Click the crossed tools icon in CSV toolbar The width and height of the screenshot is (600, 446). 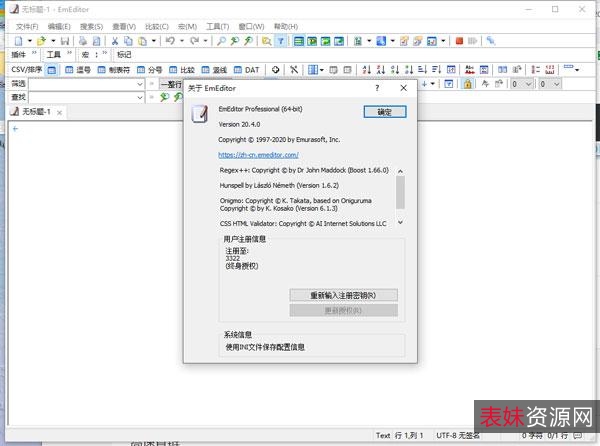(293, 70)
